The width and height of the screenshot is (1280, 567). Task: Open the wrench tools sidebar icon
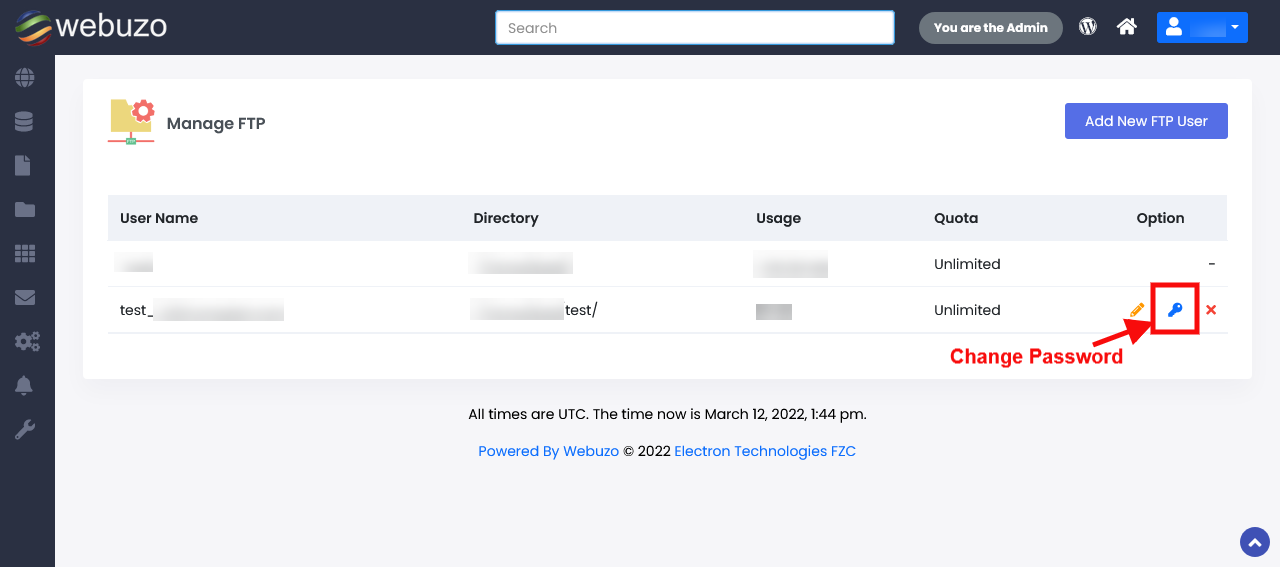[x=24, y=430]
